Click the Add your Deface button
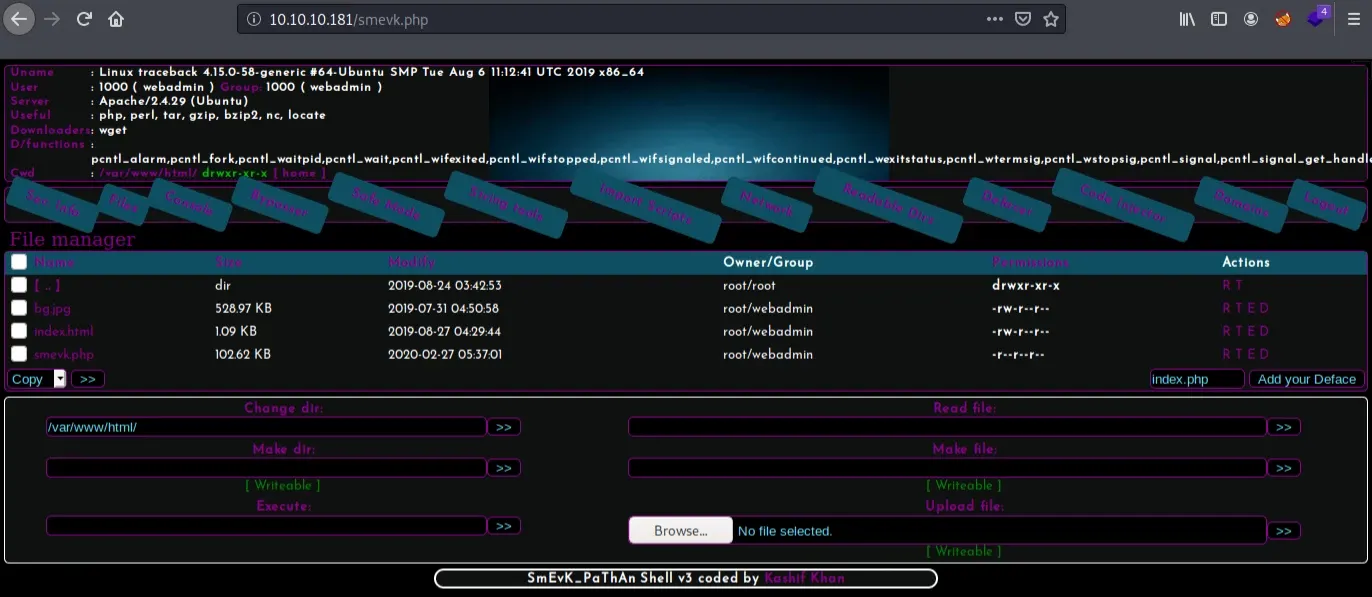 pos(1306,379)
